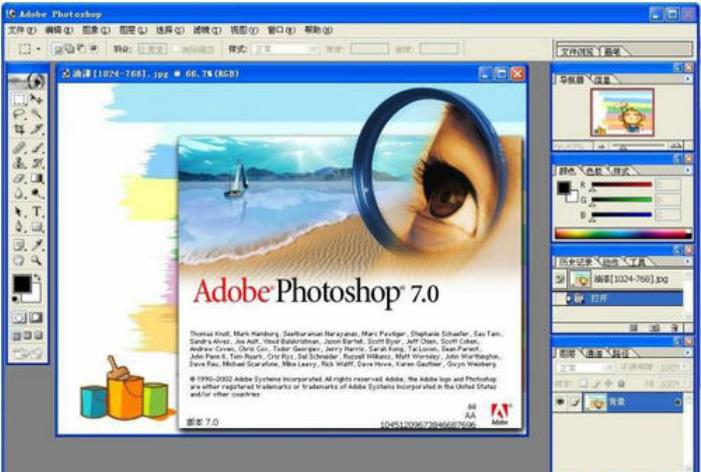Open the layer Fill 100% dropdown arrow
This screenshot has height=472, width=701.
[x=684, y=384]
